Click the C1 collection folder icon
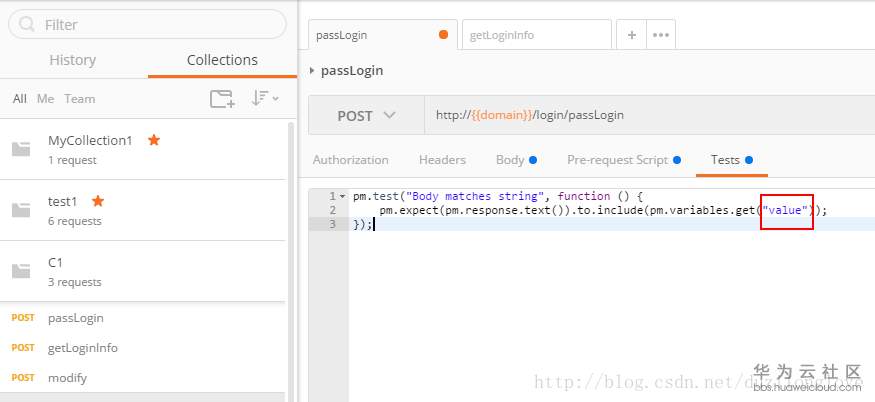875x402 pixels. pos(21,271)
